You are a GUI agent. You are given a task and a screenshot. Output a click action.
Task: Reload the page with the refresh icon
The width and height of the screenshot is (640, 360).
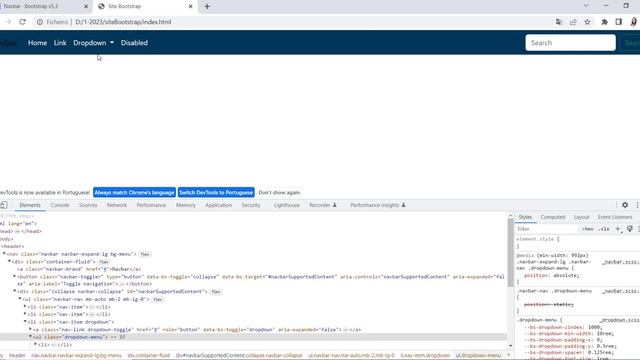22,22
